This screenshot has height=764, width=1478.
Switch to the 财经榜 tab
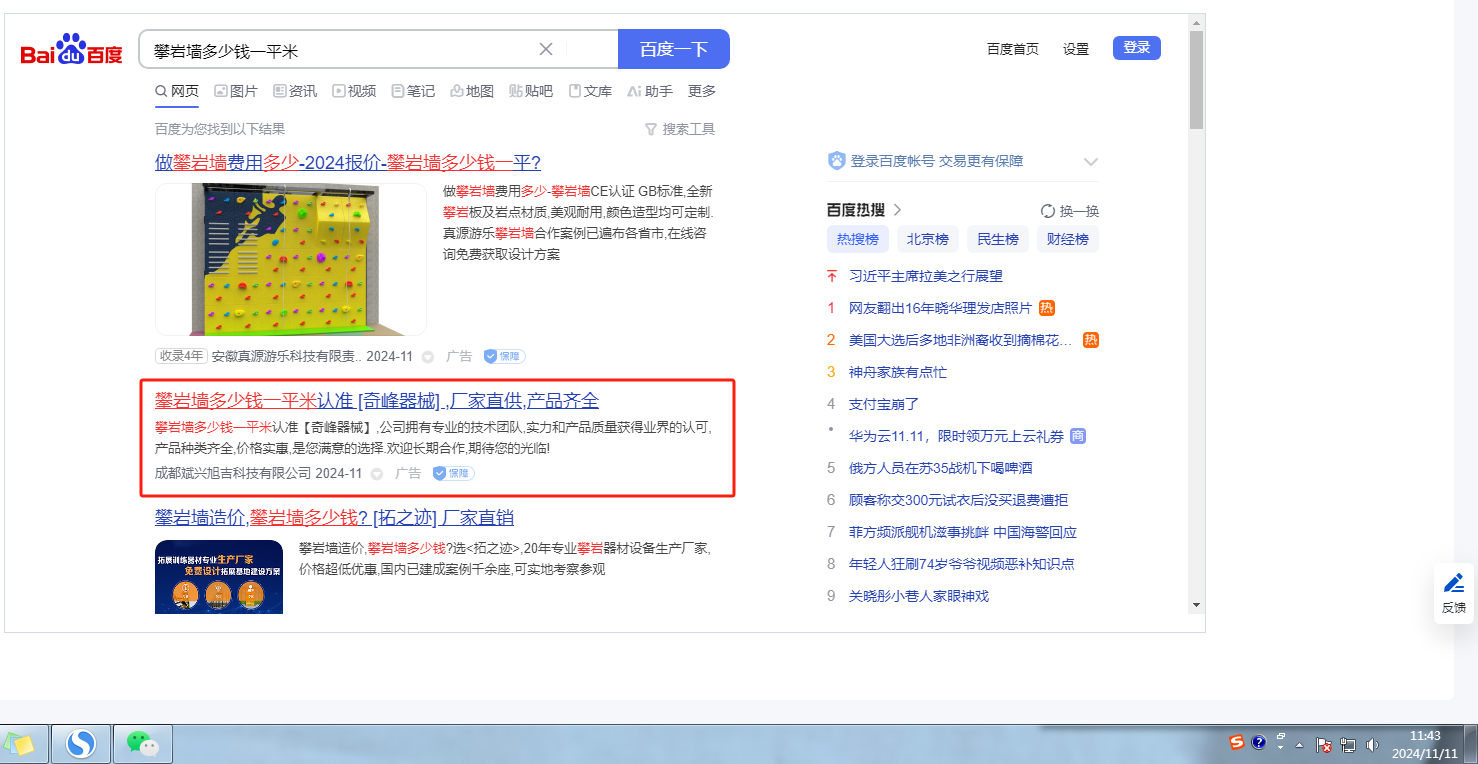[1068, 239]
